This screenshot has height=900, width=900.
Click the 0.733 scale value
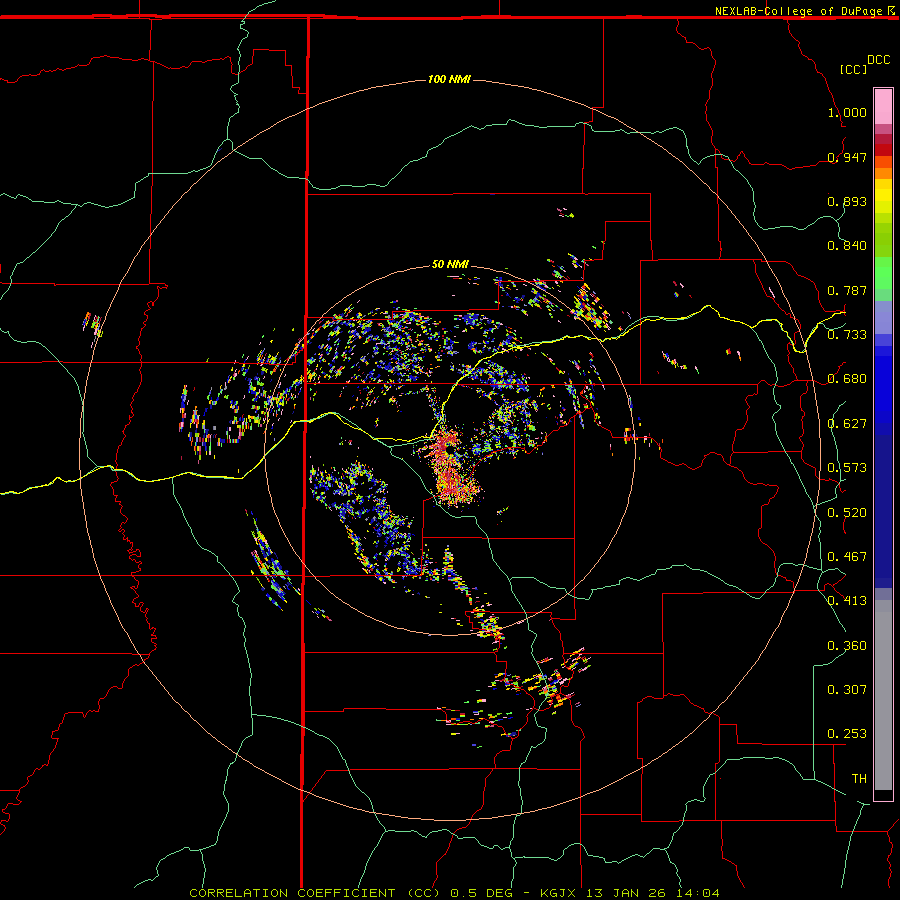point(847,335)
